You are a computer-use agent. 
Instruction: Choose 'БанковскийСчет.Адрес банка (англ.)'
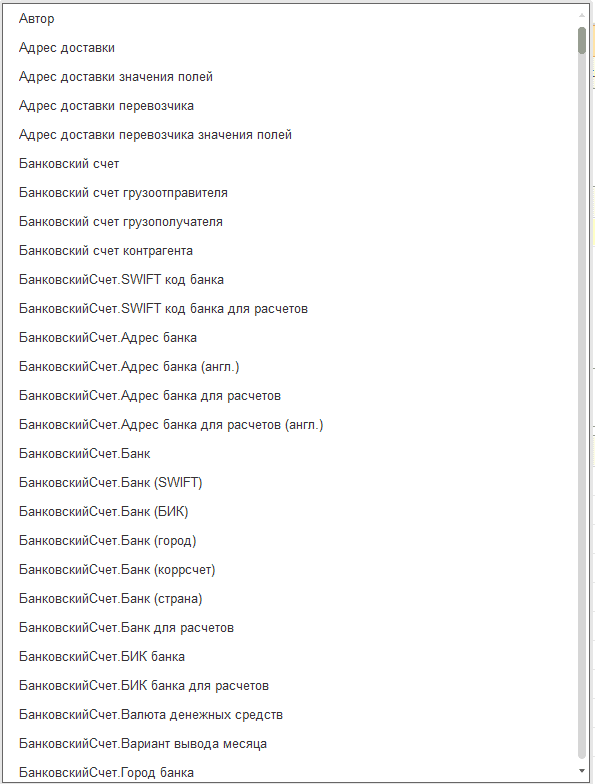coord(290,366)
